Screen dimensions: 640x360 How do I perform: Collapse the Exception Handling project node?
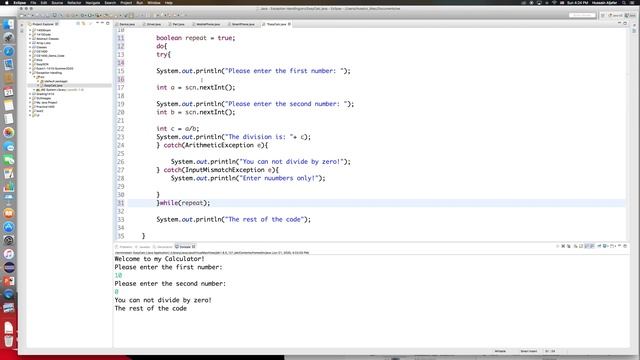30,73
